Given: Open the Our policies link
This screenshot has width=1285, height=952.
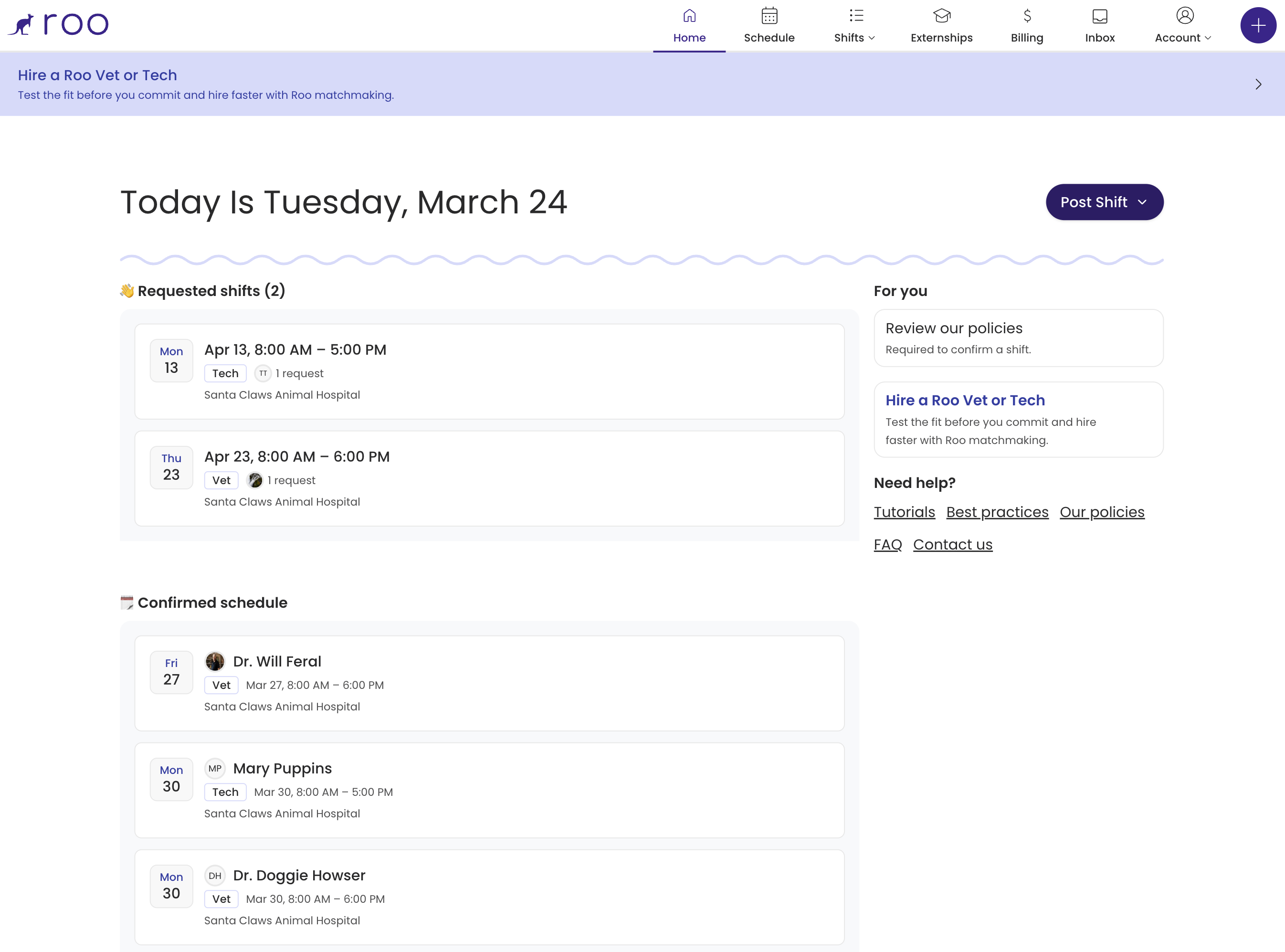Looking at the screenshot, I should (1102, 512).
